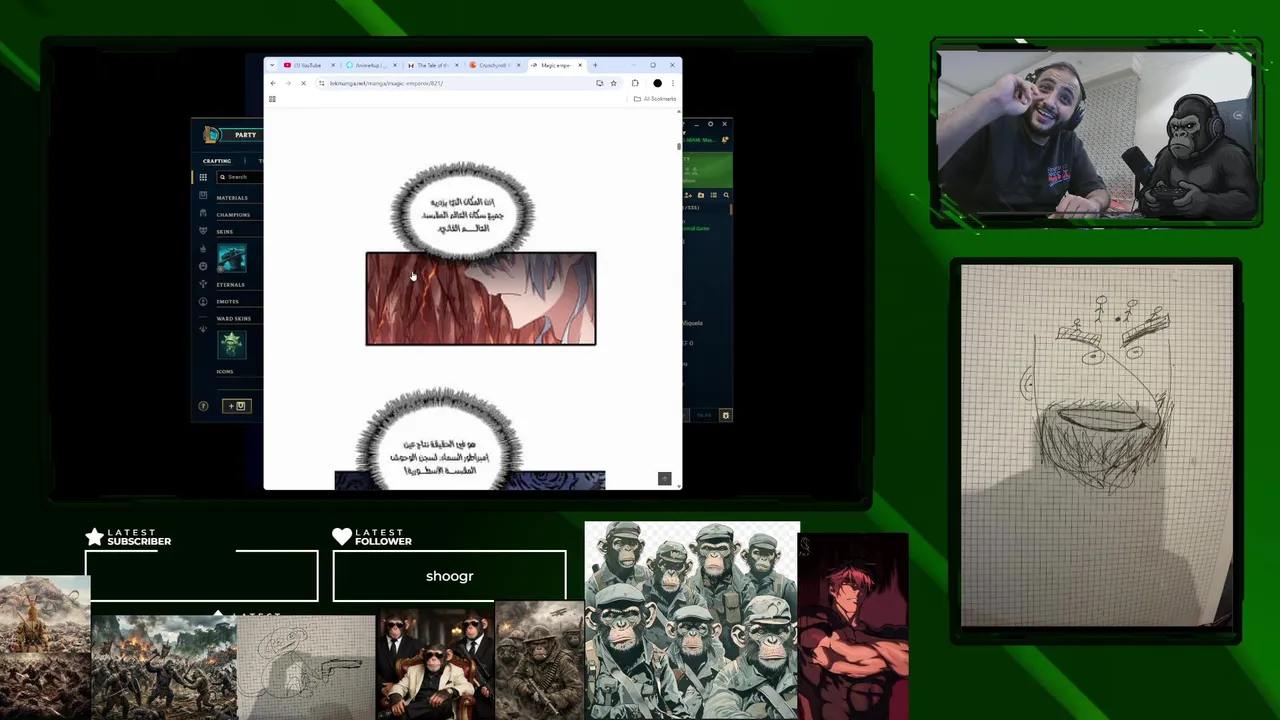This screenshot has width=1280, height=720.
Task: Expand the CHAMPIONS section
Action: (233, 215)
